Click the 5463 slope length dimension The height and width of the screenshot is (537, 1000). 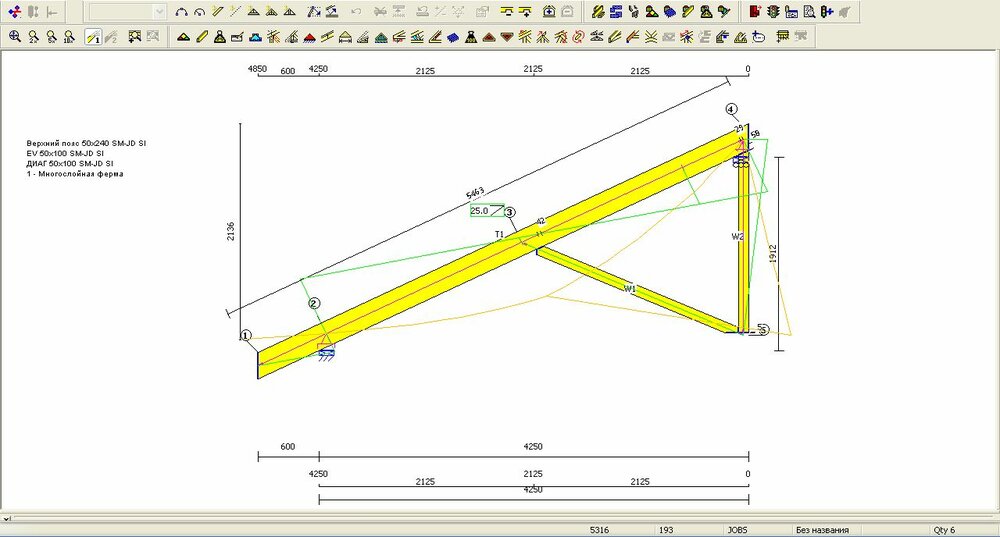tap(475, 193)
